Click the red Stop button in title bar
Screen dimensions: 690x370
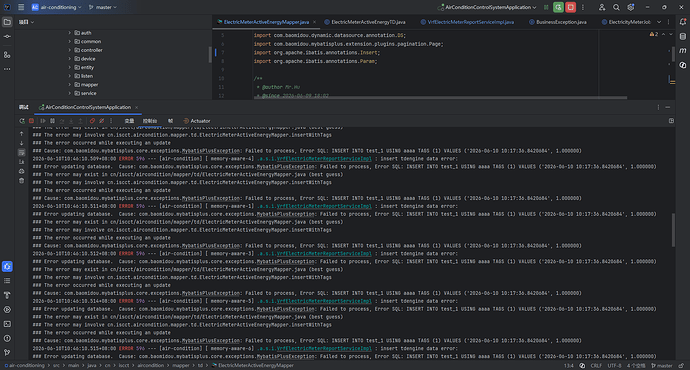pos(571,7)
